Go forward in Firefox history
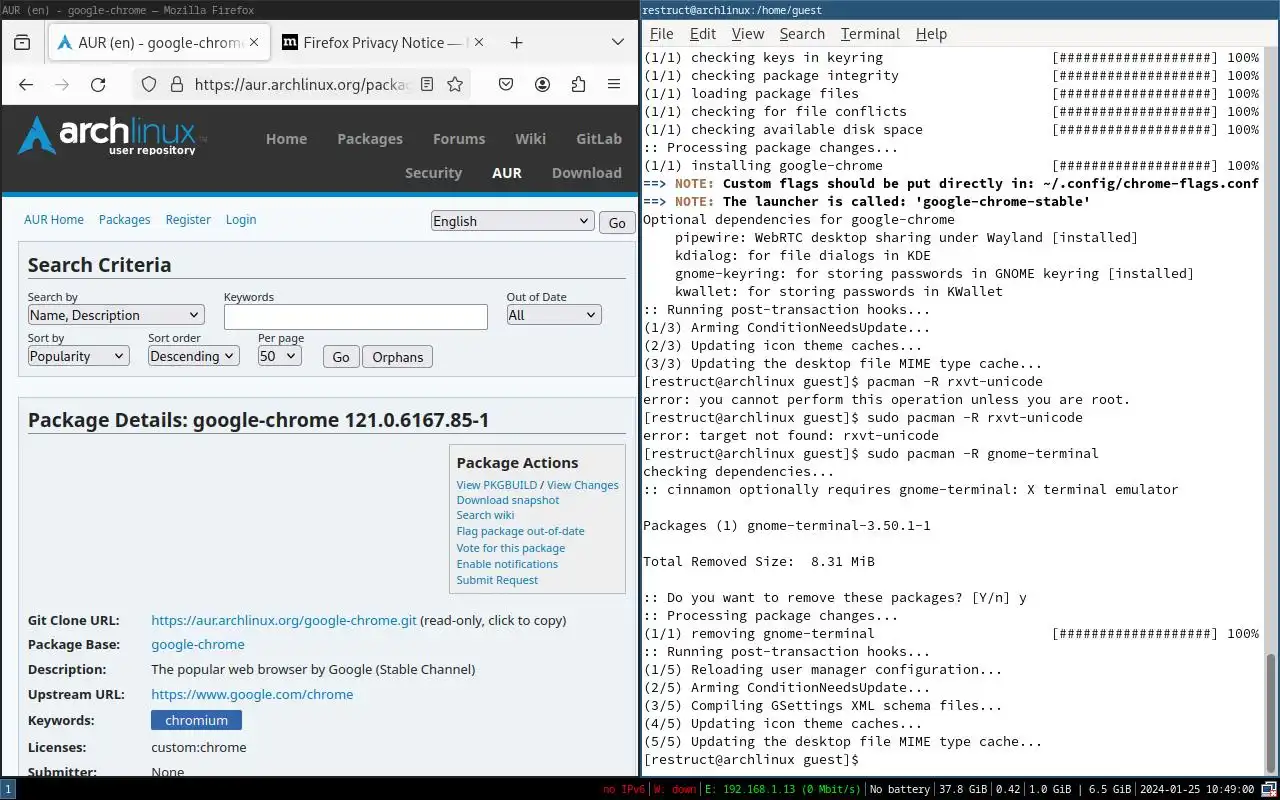The height and width of the screenshot is (800, 1280). (x=62, y=85)
